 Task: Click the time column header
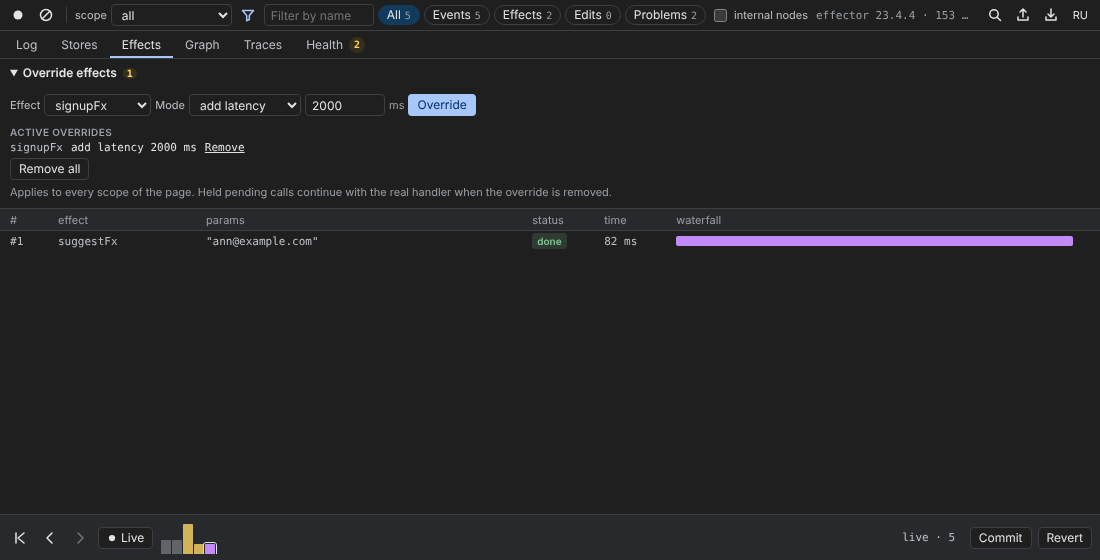tap(615, 220)
